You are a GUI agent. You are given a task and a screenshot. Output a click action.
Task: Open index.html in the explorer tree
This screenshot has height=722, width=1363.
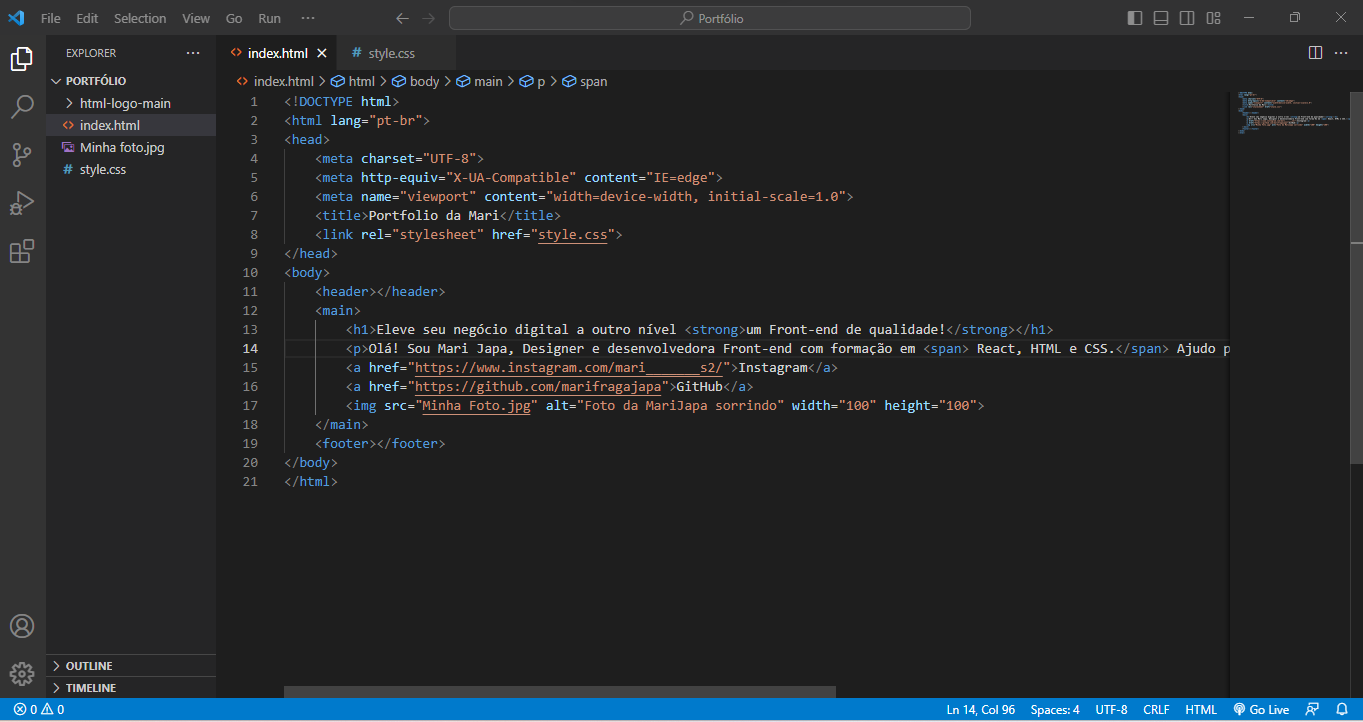click(131, 125)
